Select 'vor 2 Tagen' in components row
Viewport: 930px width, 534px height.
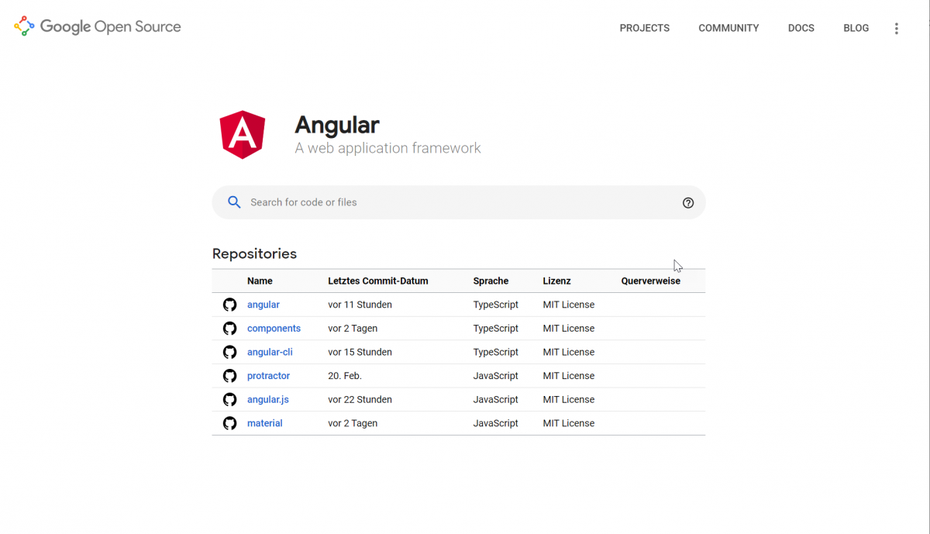(353, 328)
